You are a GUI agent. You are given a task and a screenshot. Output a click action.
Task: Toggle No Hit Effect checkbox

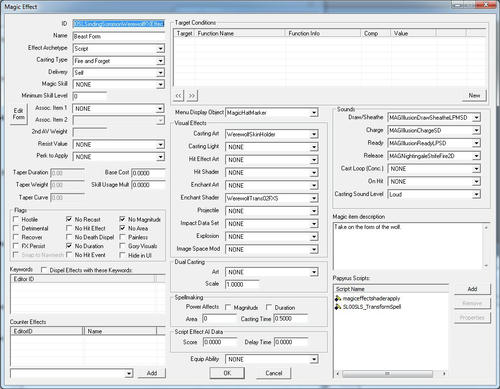[69, 228]
